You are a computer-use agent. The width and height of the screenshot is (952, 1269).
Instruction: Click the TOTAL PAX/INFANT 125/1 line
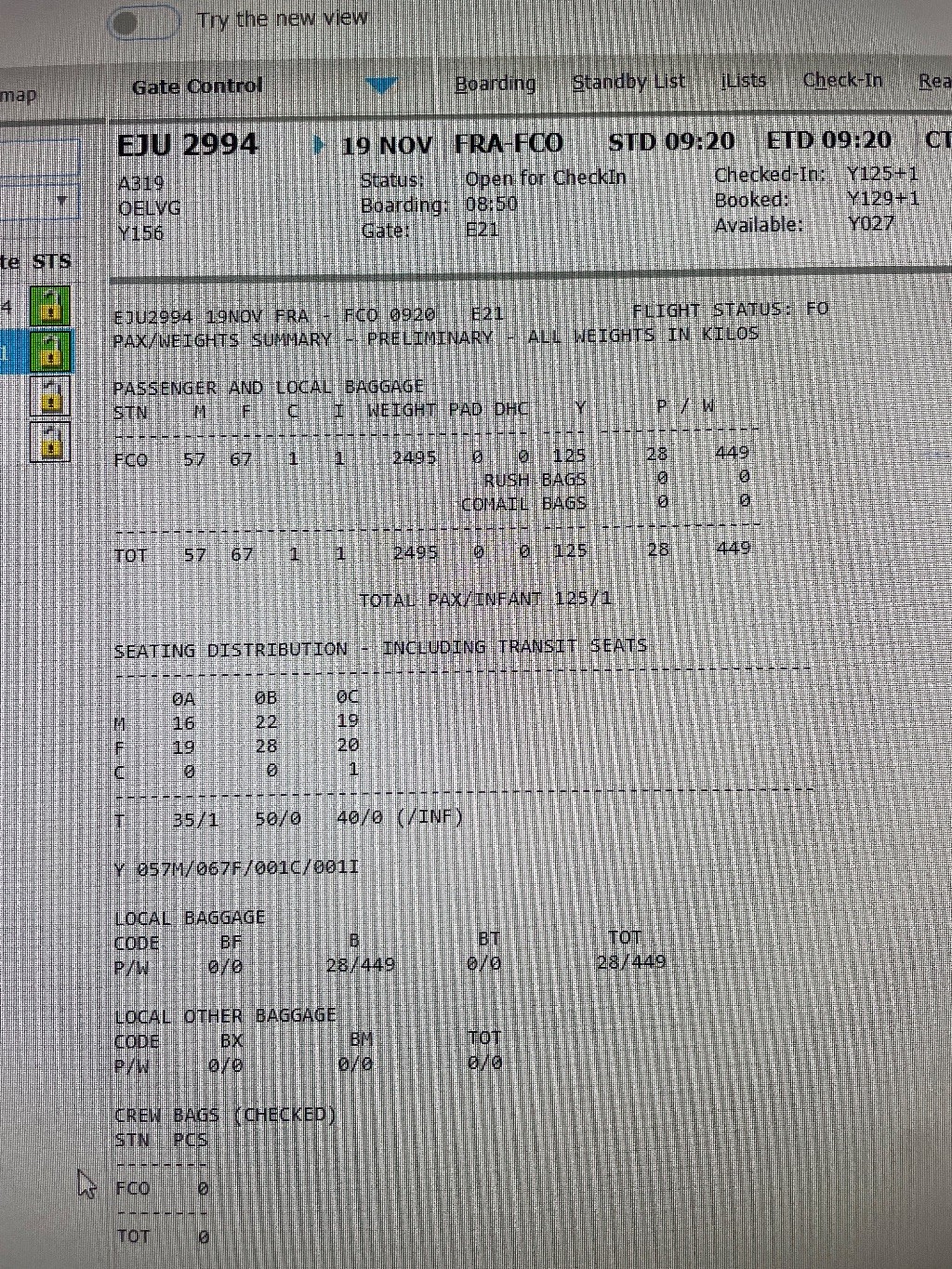click(x=484, y=599)
